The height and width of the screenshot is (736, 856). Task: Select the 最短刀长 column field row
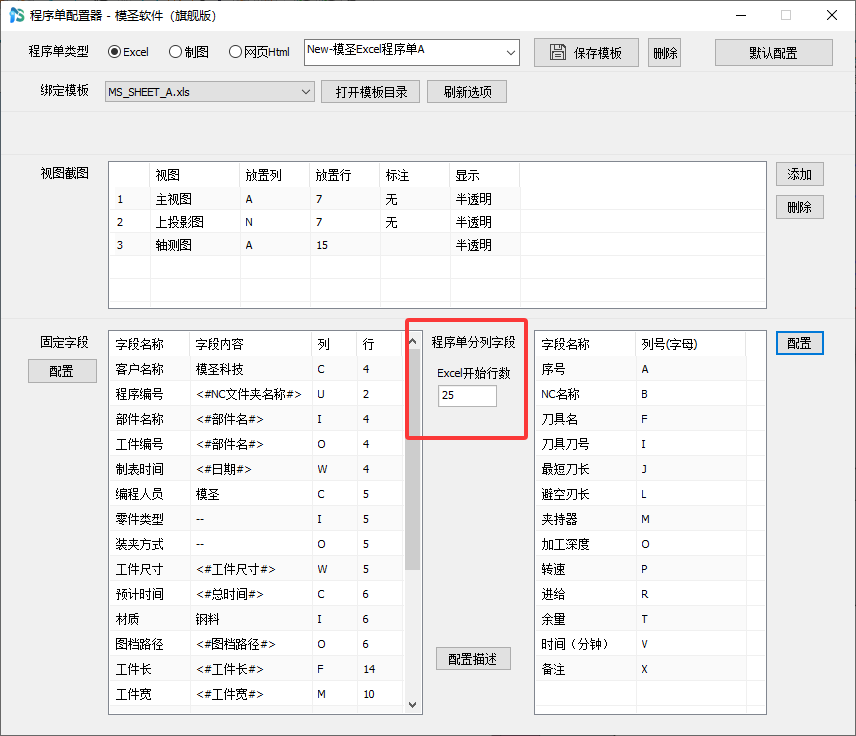pos(650,469)
